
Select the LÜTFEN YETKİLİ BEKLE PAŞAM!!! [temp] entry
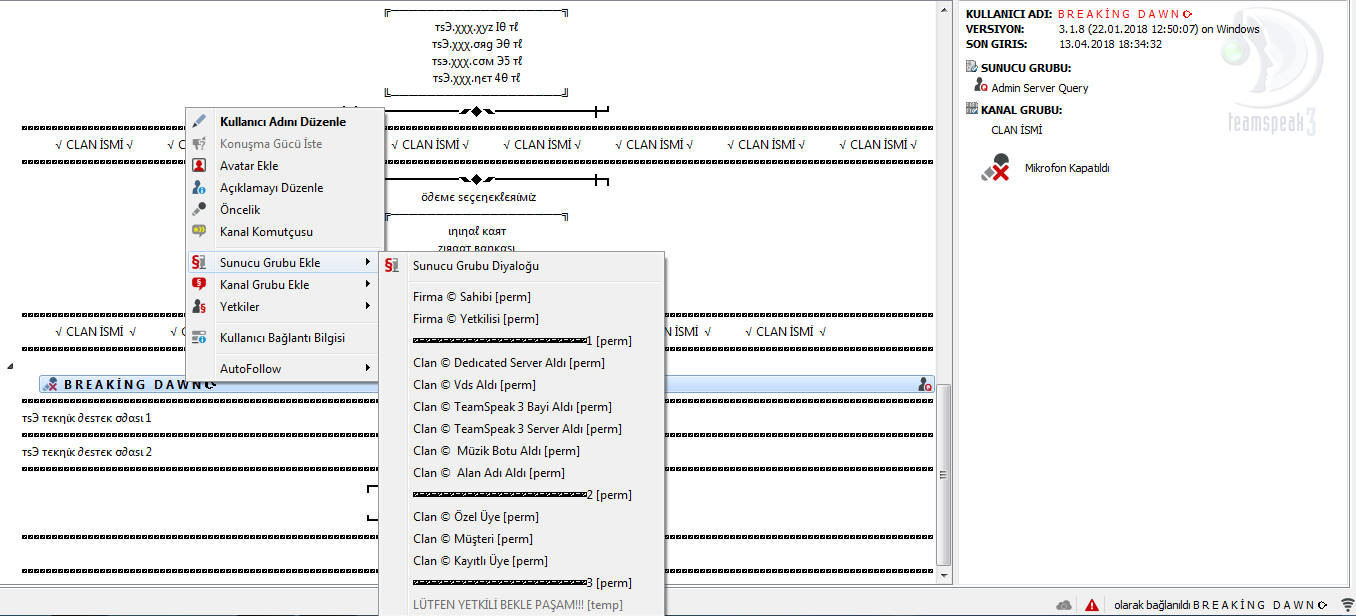click(521, 605)
